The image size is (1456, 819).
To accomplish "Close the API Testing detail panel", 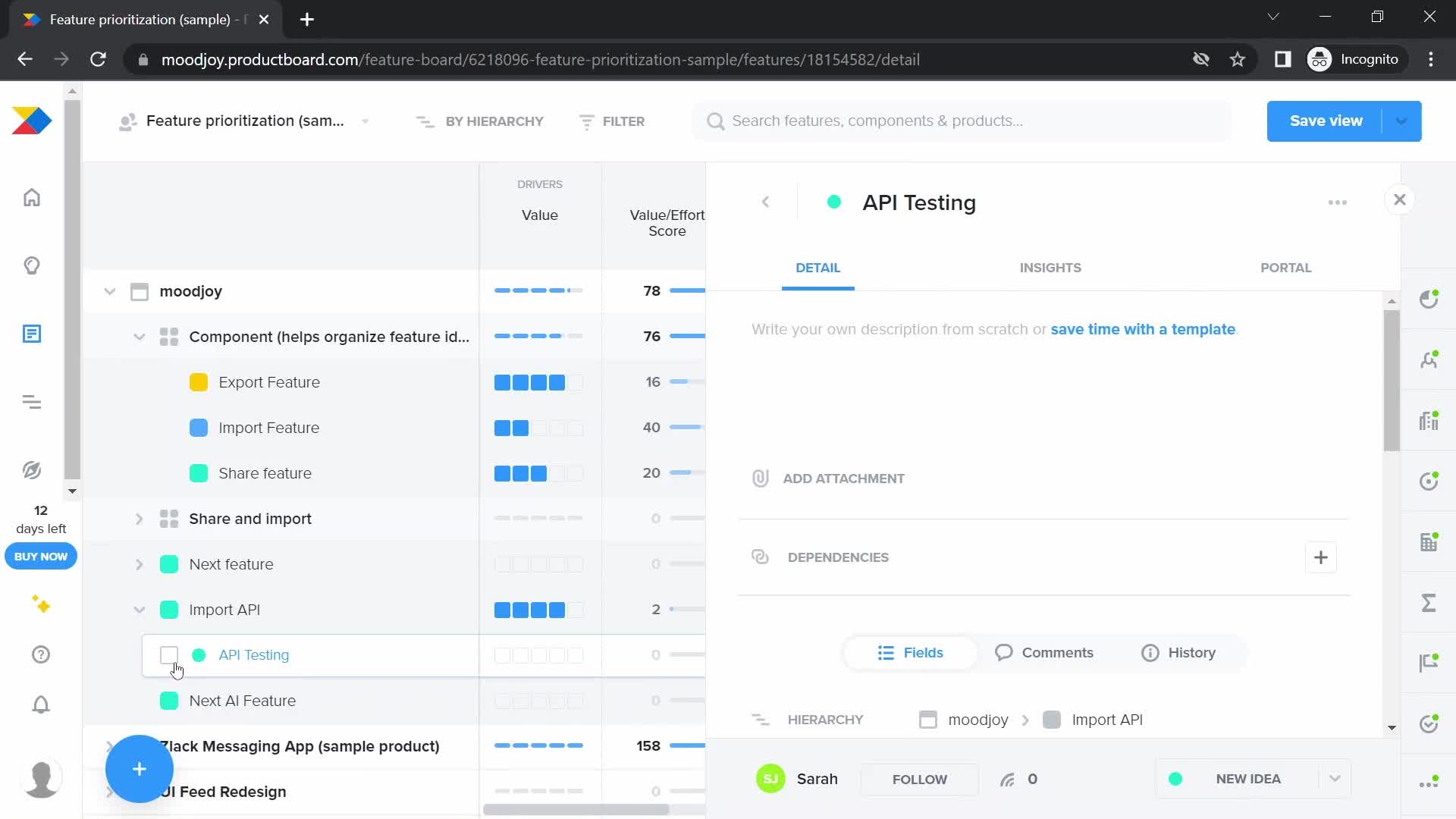I will (1400, 199).
